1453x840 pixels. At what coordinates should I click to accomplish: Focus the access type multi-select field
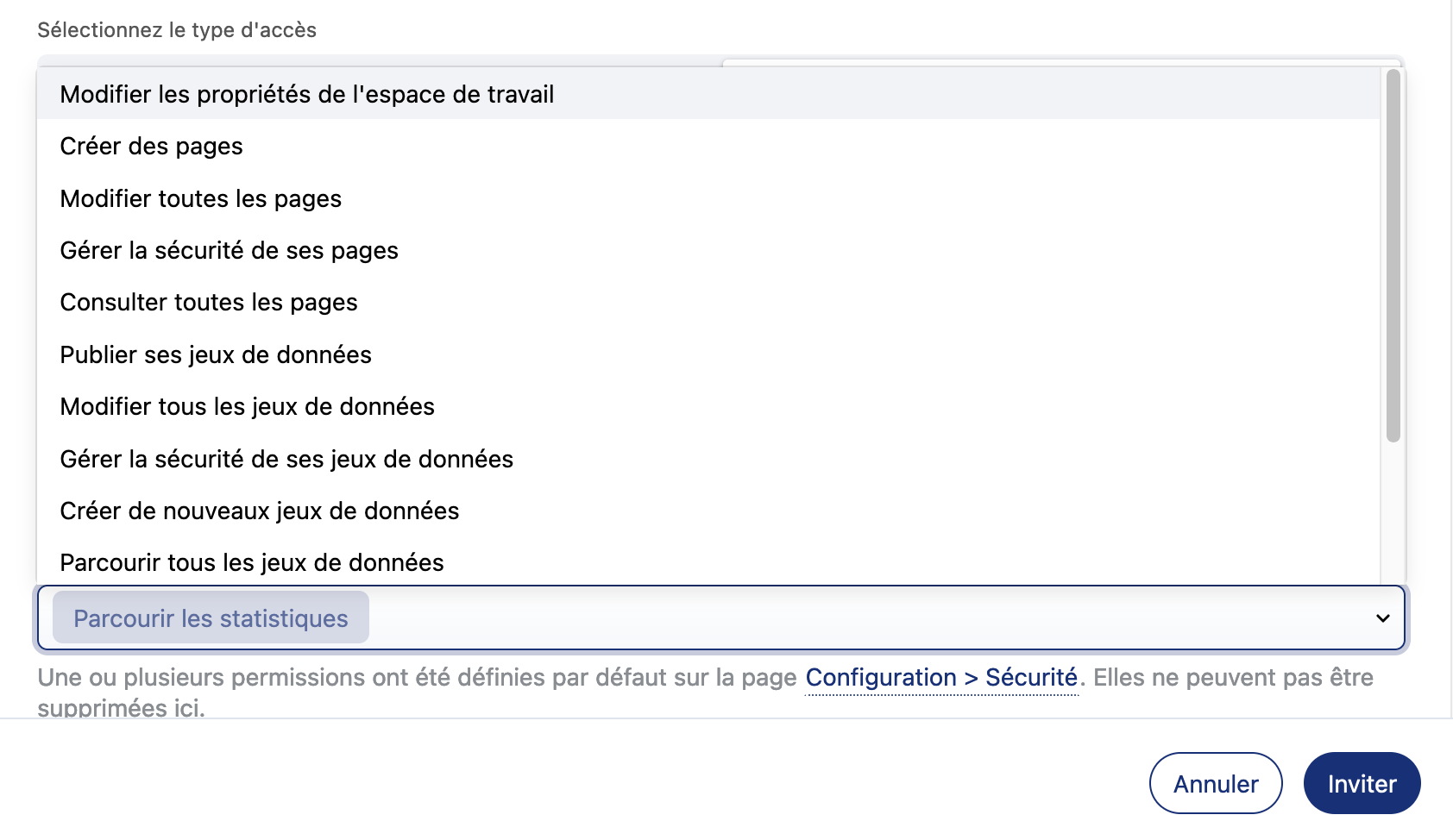tap(863, 618)
